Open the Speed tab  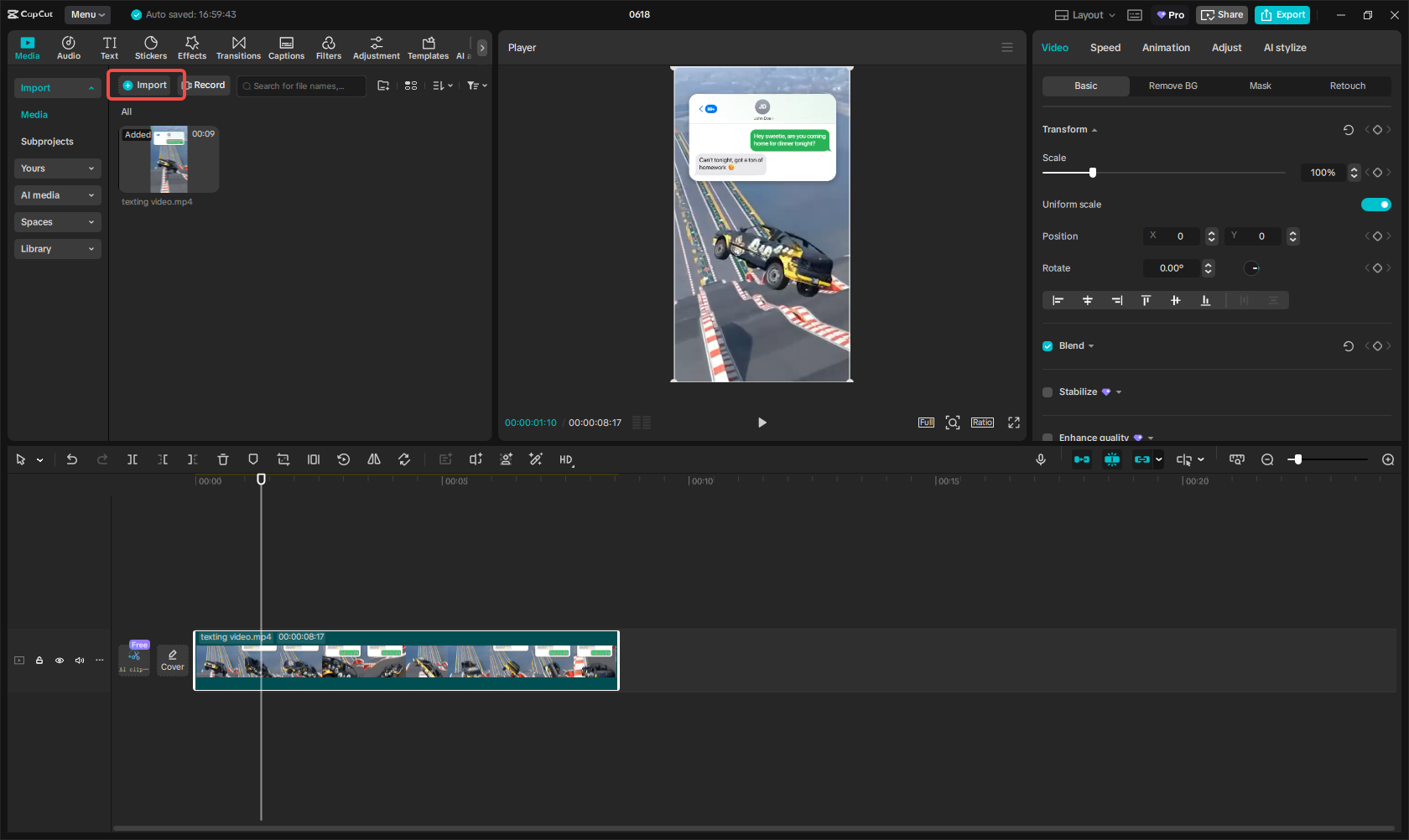1105,48
